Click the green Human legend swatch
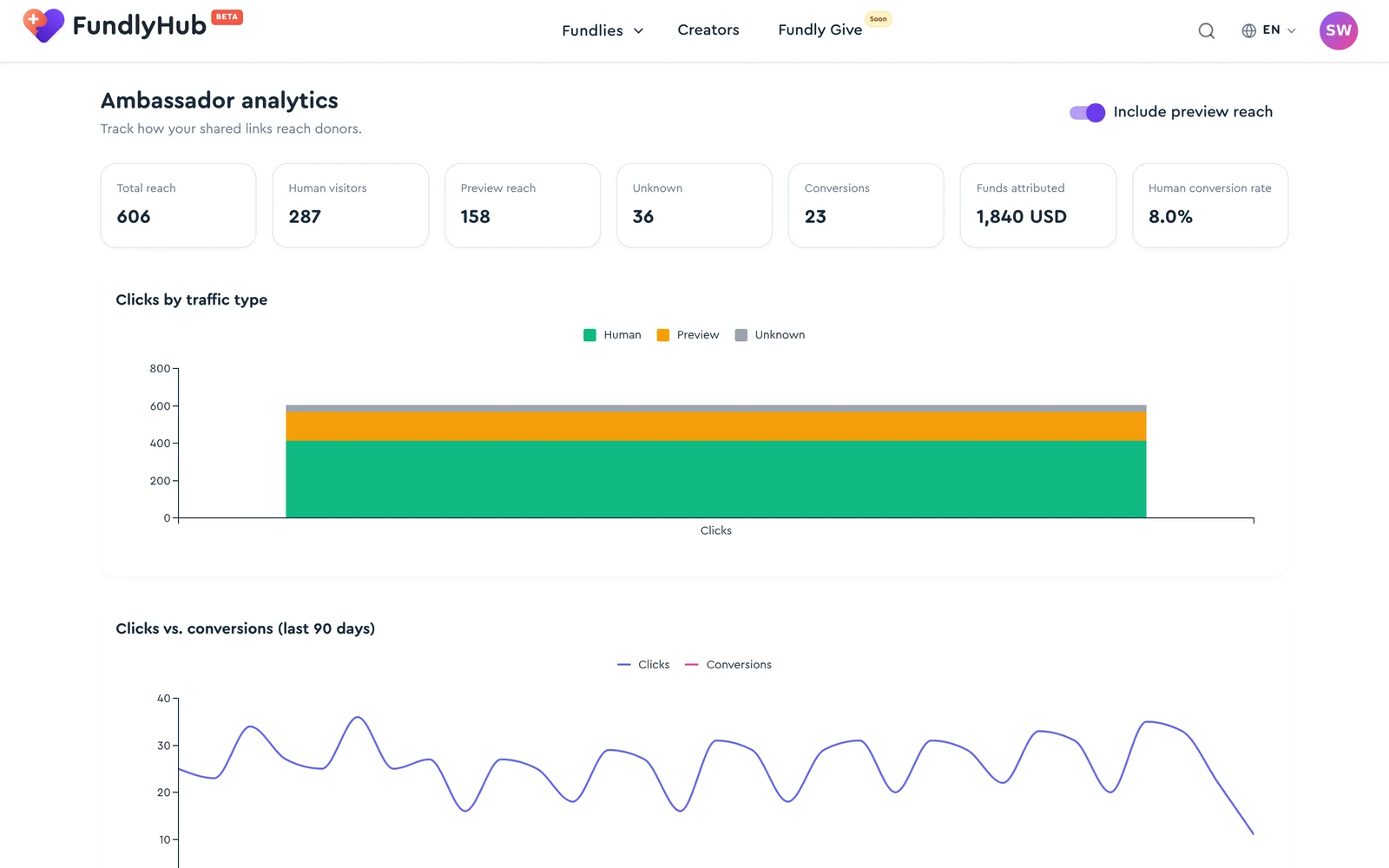 click(589, 335)
